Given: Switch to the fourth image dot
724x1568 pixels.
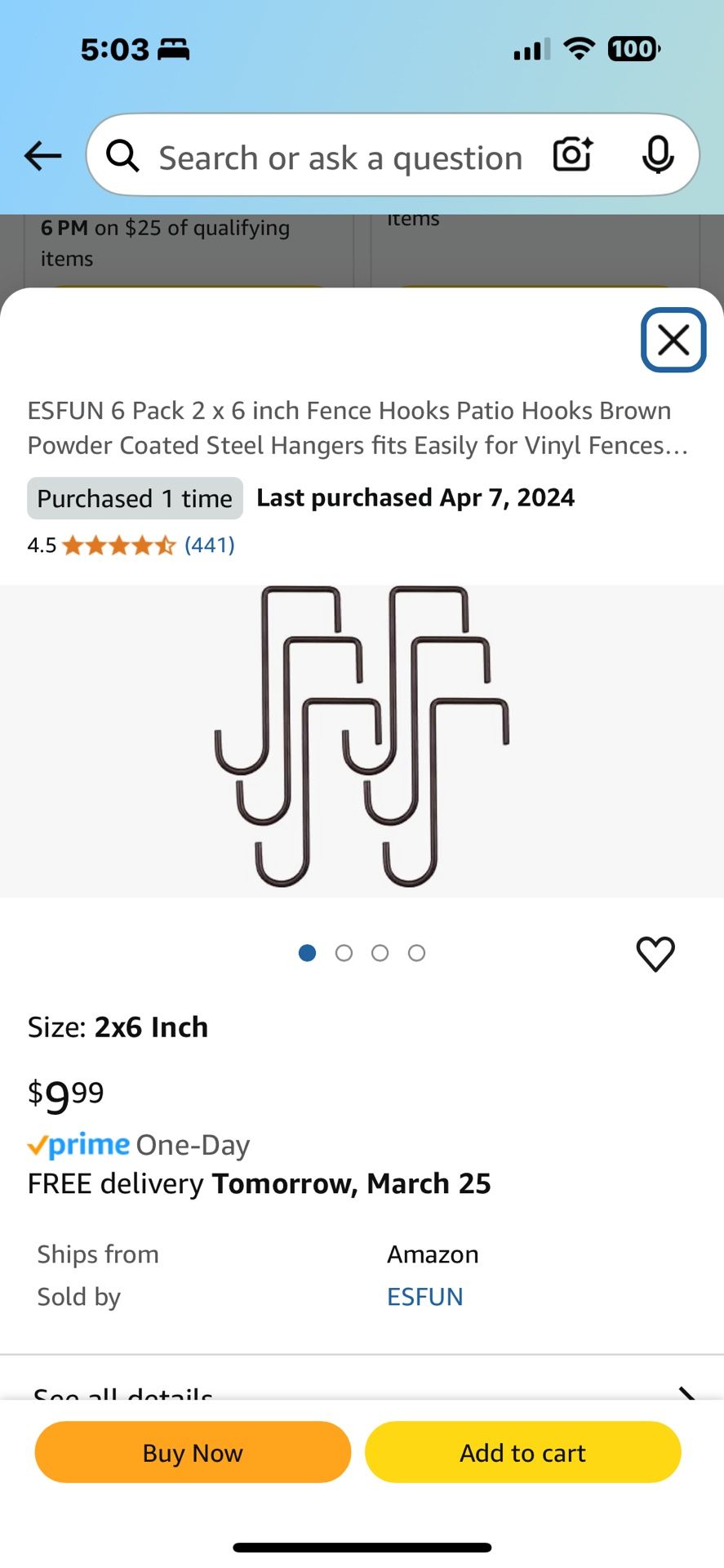Looking at the screenshot, I should 416,953.
